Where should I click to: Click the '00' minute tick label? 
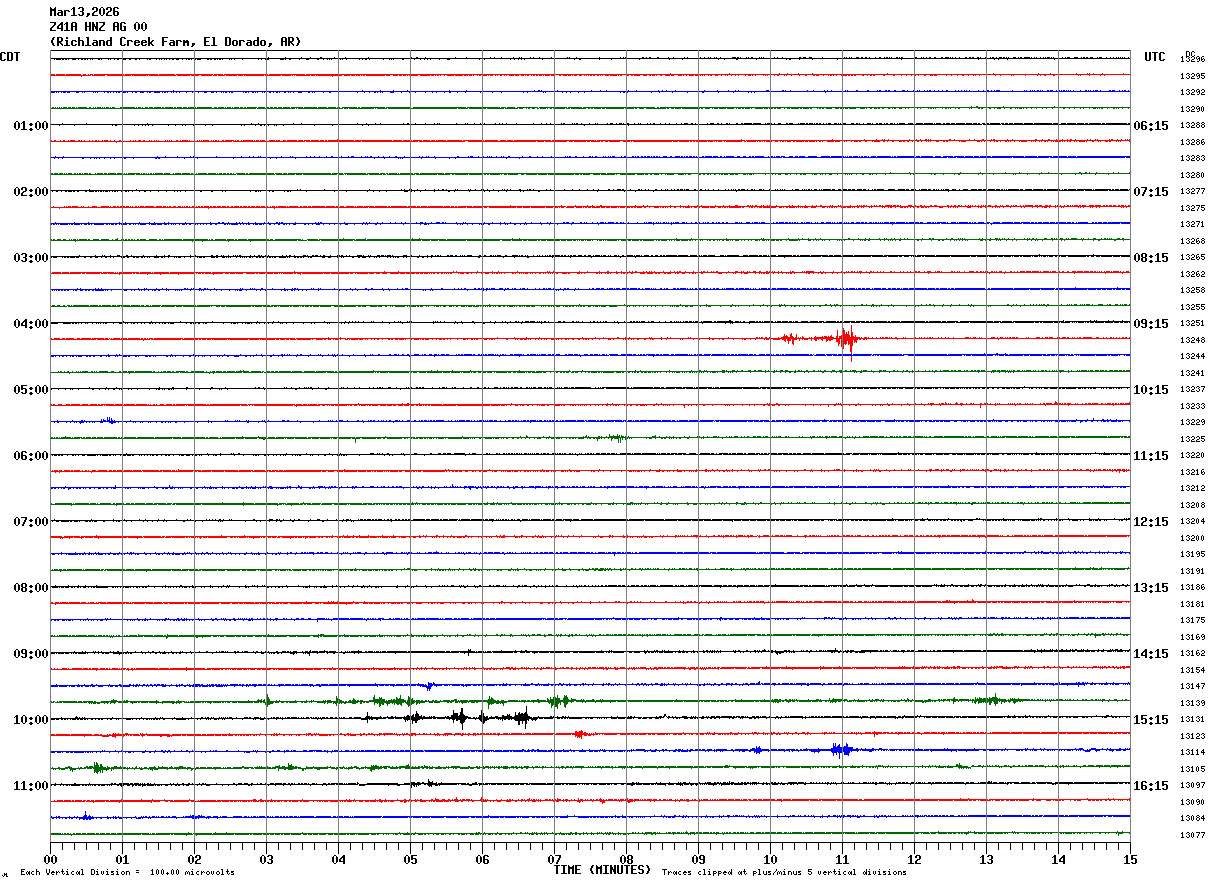tap(50, 859)
